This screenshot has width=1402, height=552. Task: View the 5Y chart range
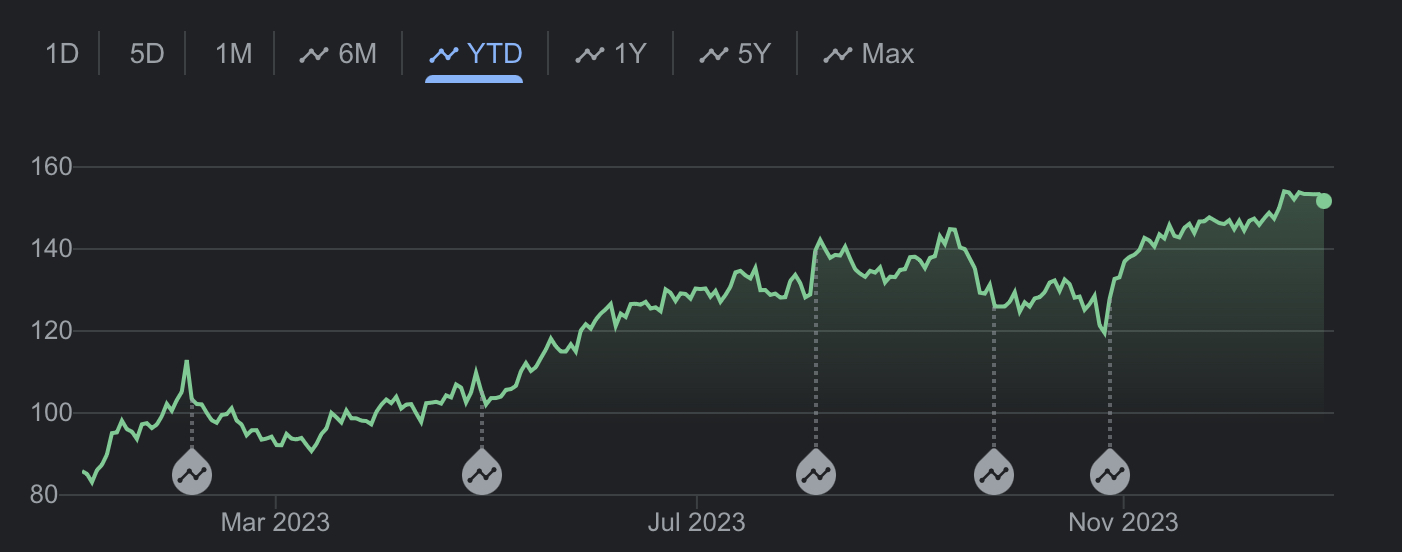click(735, 53)
